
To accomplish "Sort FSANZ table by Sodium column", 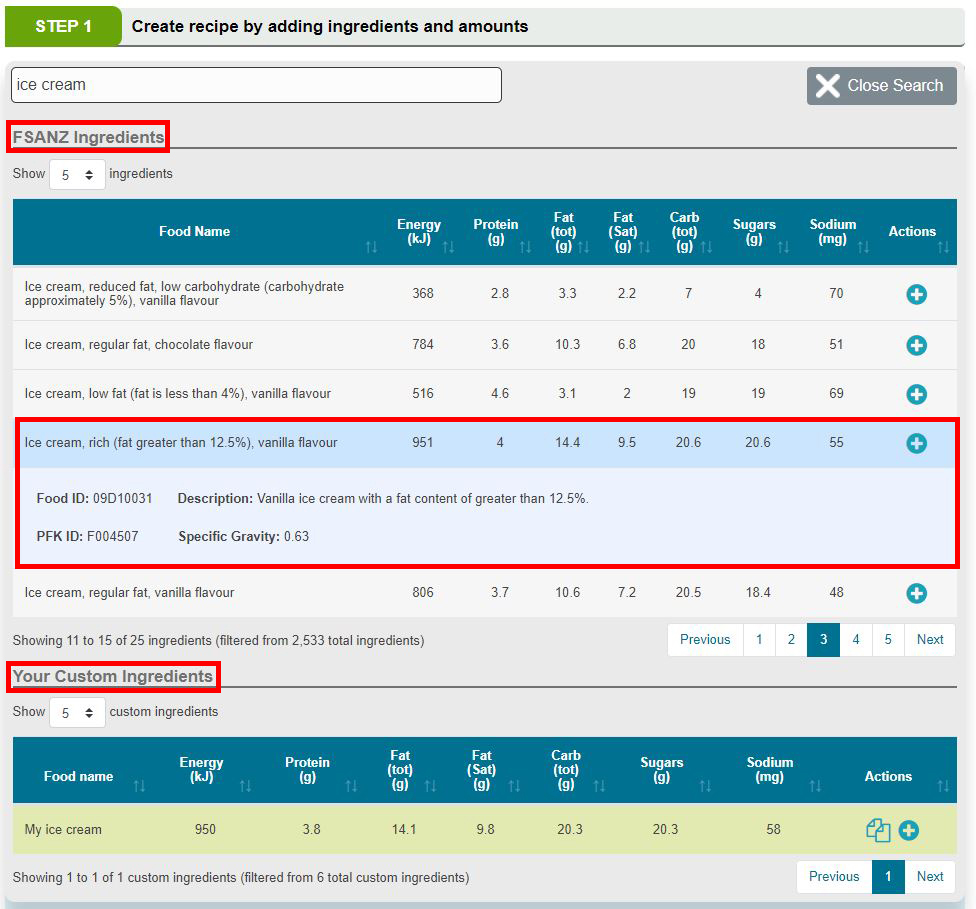I will coord(833,232).
